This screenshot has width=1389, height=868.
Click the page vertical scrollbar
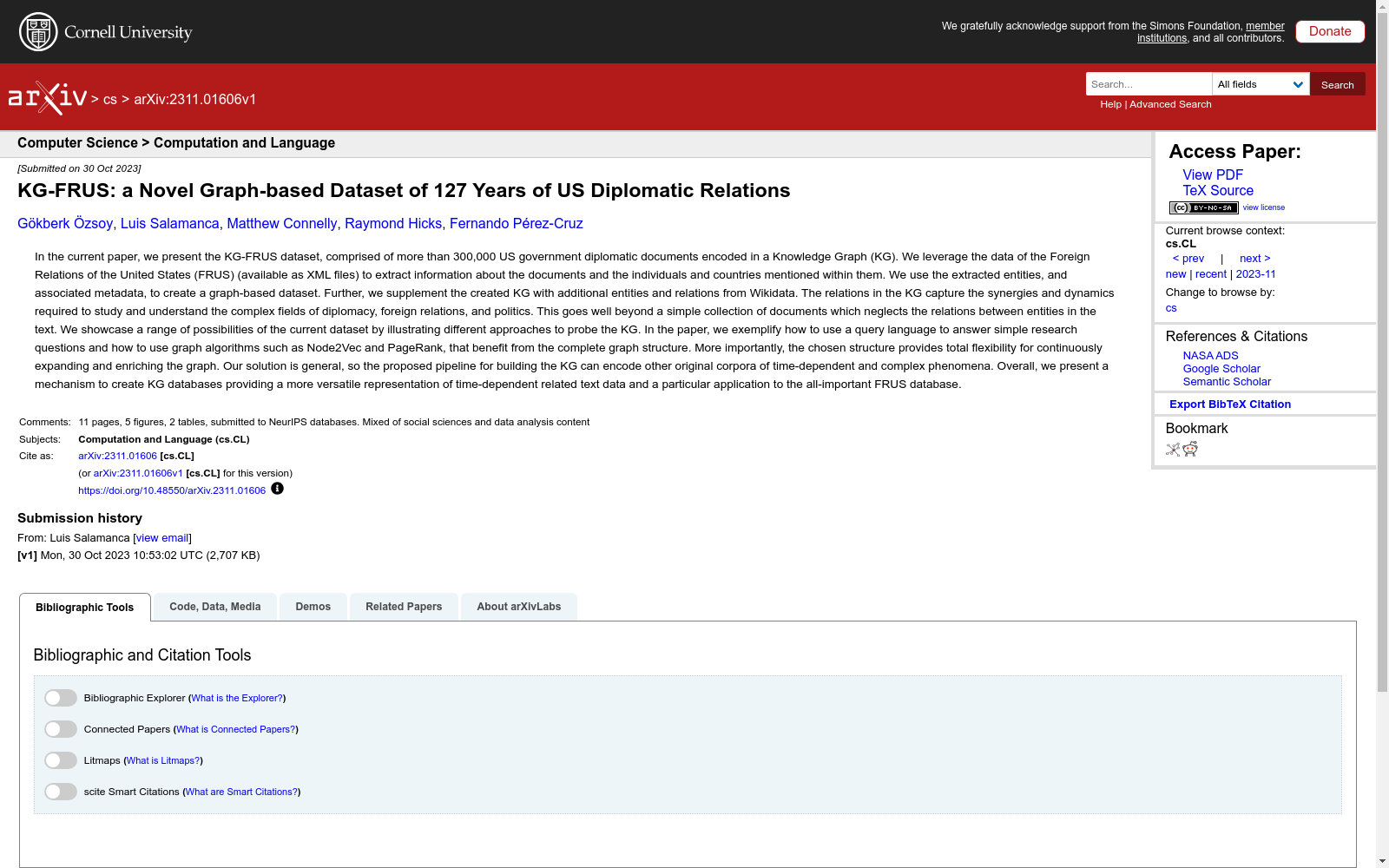(x=1382, y=352)
